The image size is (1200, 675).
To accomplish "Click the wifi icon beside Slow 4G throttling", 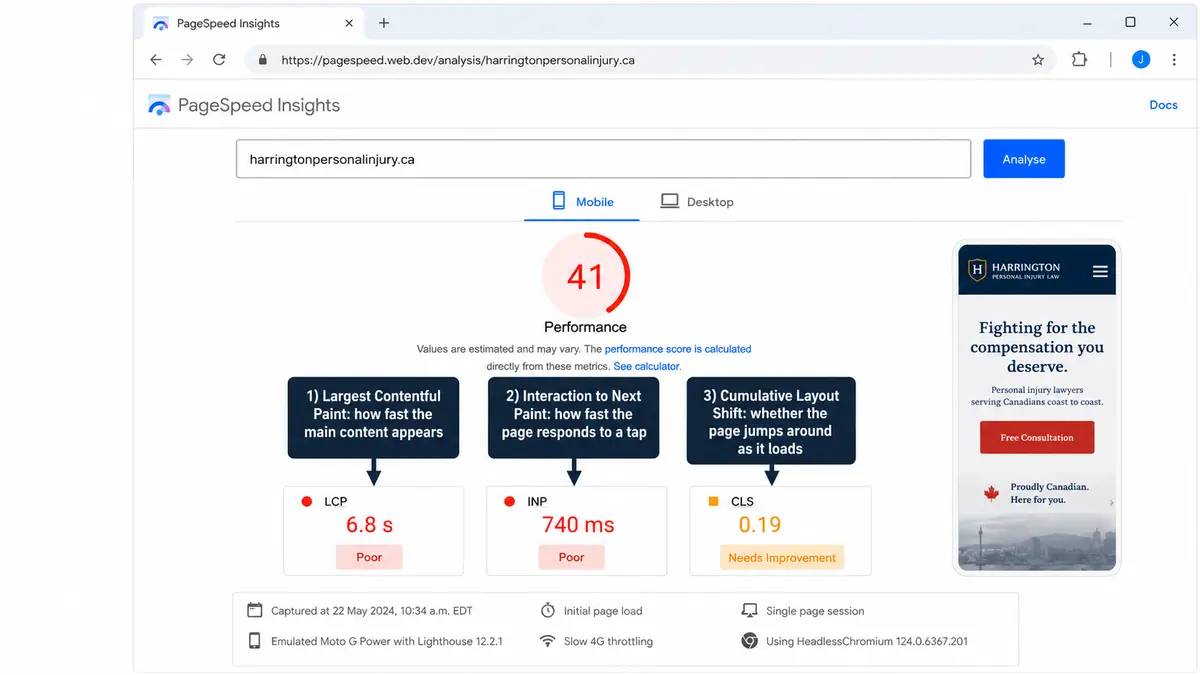I will (547, 641).
